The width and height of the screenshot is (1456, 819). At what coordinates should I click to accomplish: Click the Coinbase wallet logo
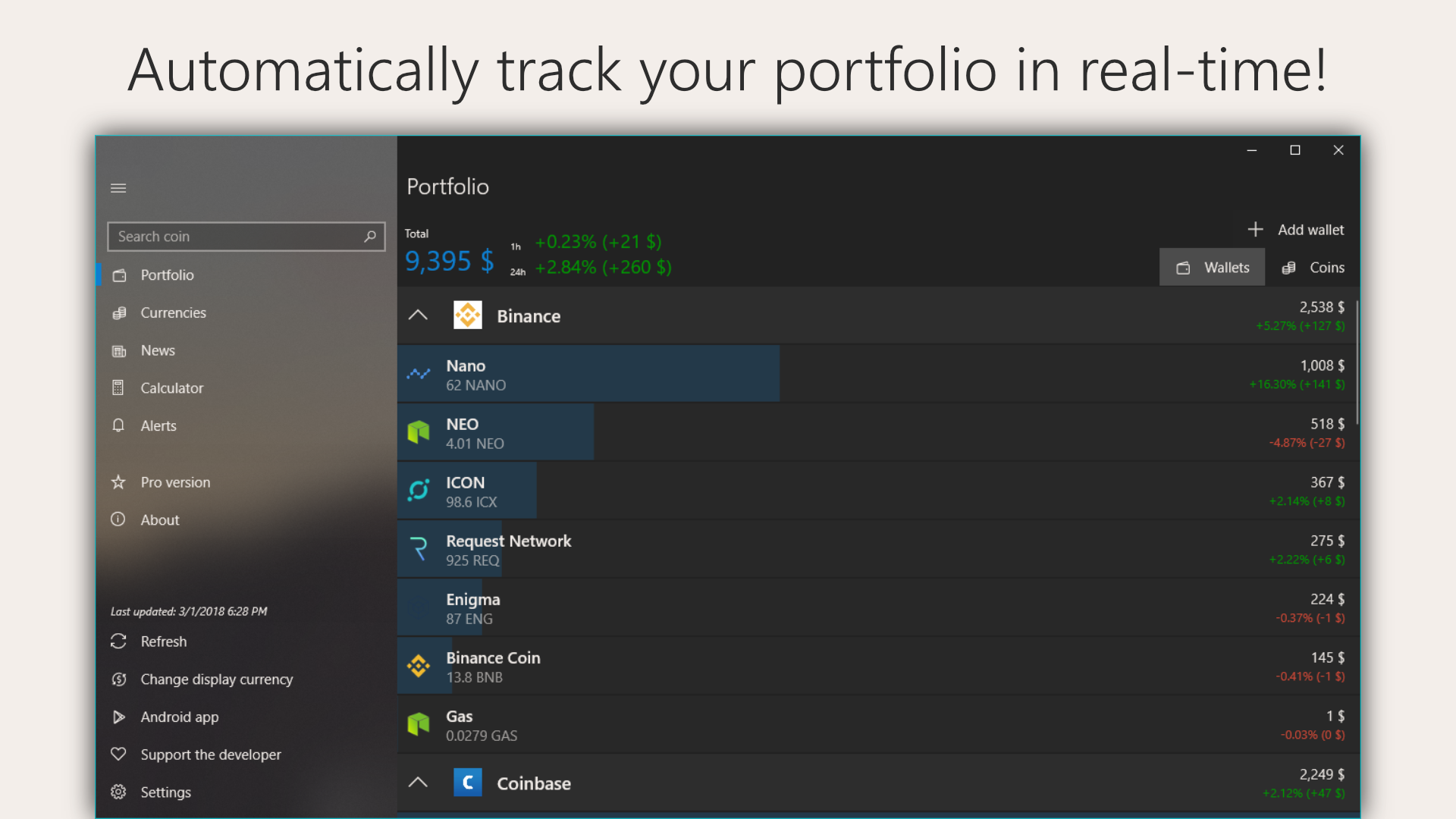(467, 783)
